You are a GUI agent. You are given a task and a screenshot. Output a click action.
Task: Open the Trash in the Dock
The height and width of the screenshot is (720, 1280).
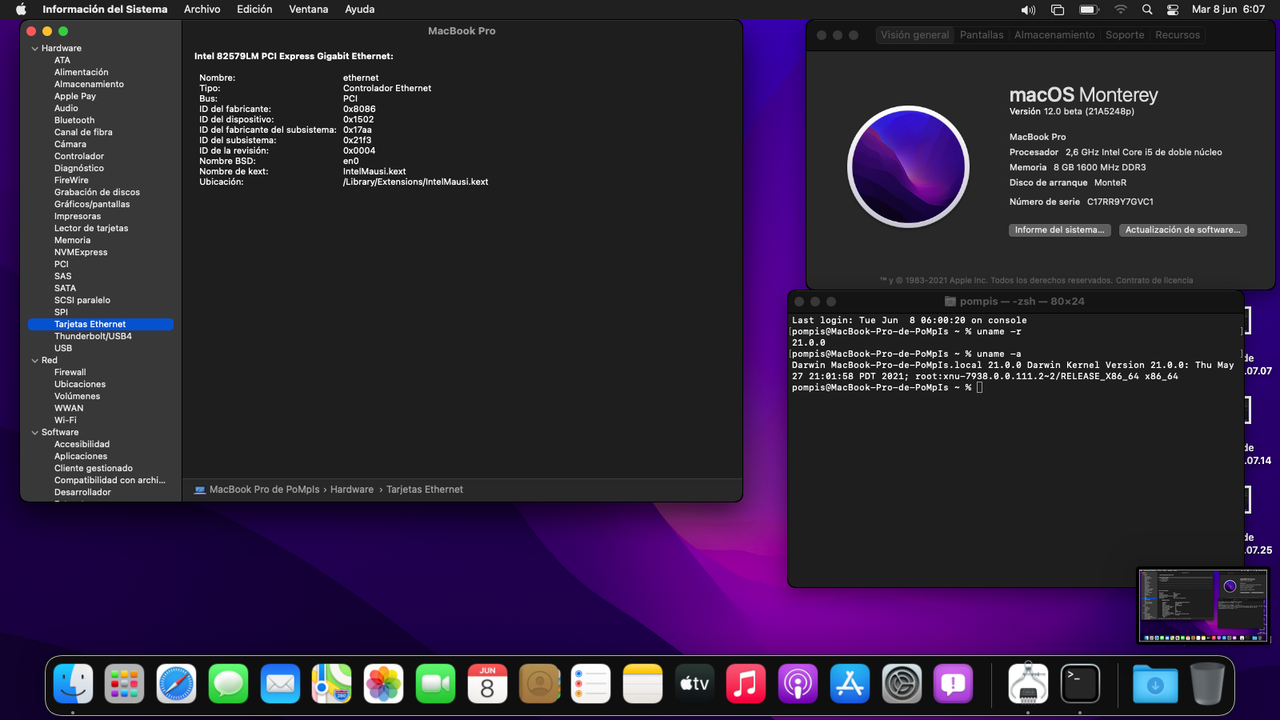[1206, 684]
